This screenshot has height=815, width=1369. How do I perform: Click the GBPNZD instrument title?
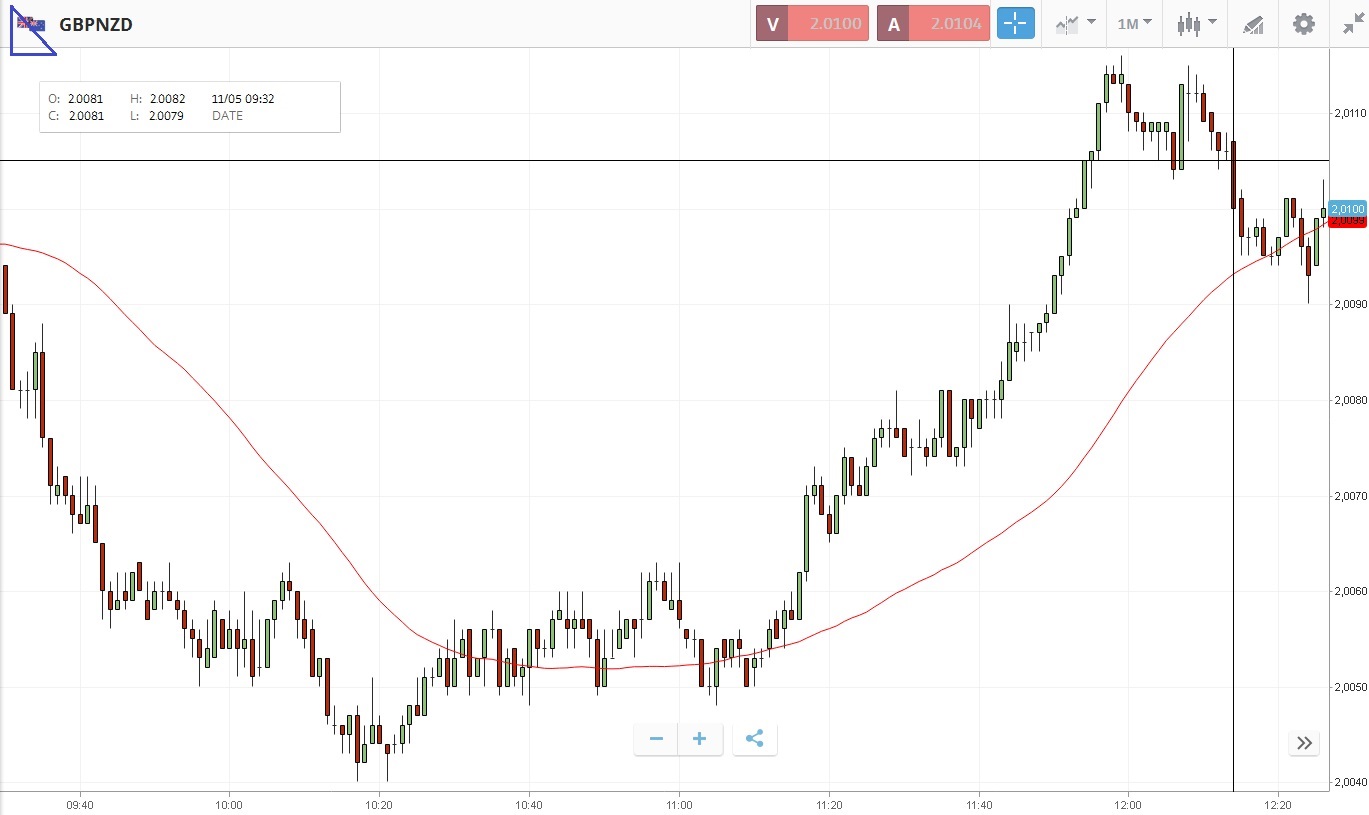(96, 24)
